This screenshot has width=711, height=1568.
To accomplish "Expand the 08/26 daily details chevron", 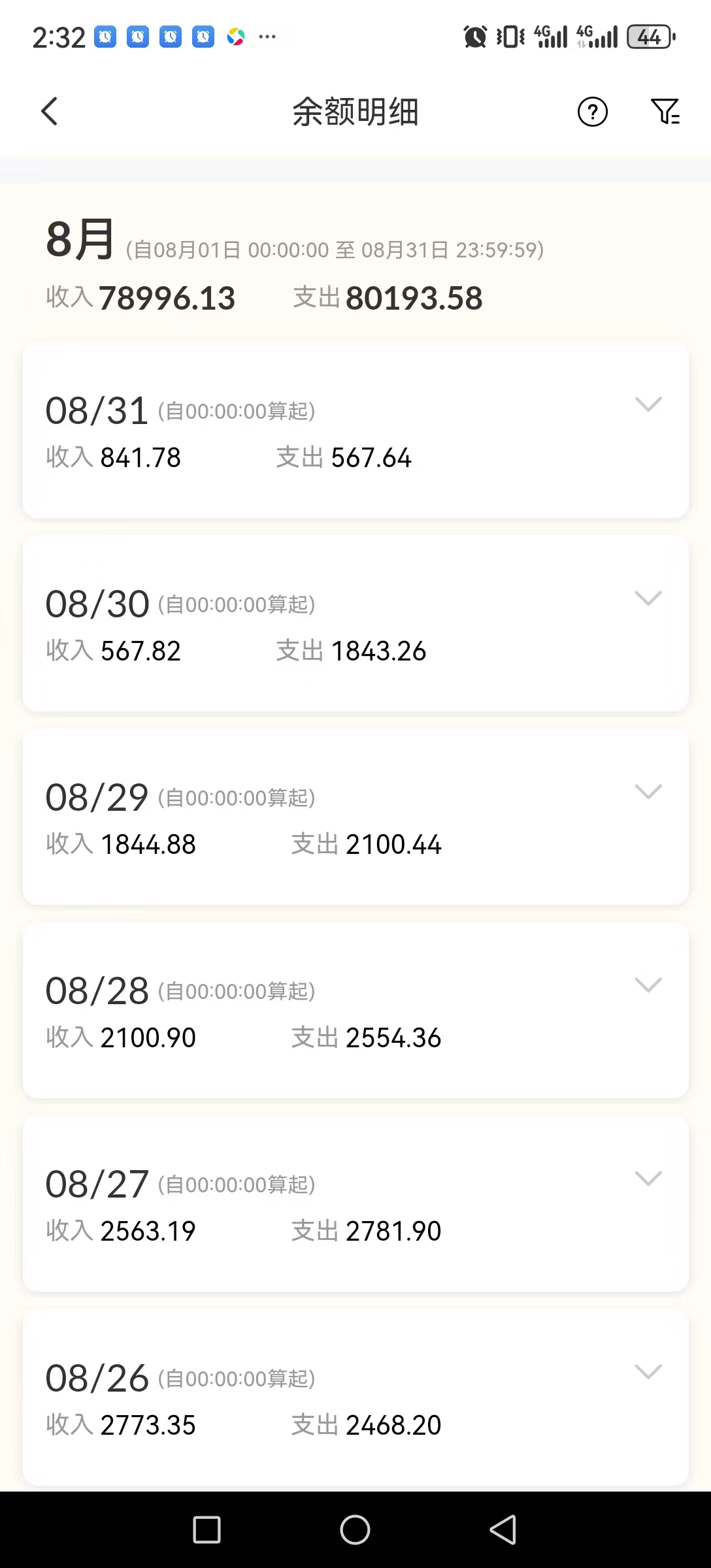I will [x=648, y=1371].
